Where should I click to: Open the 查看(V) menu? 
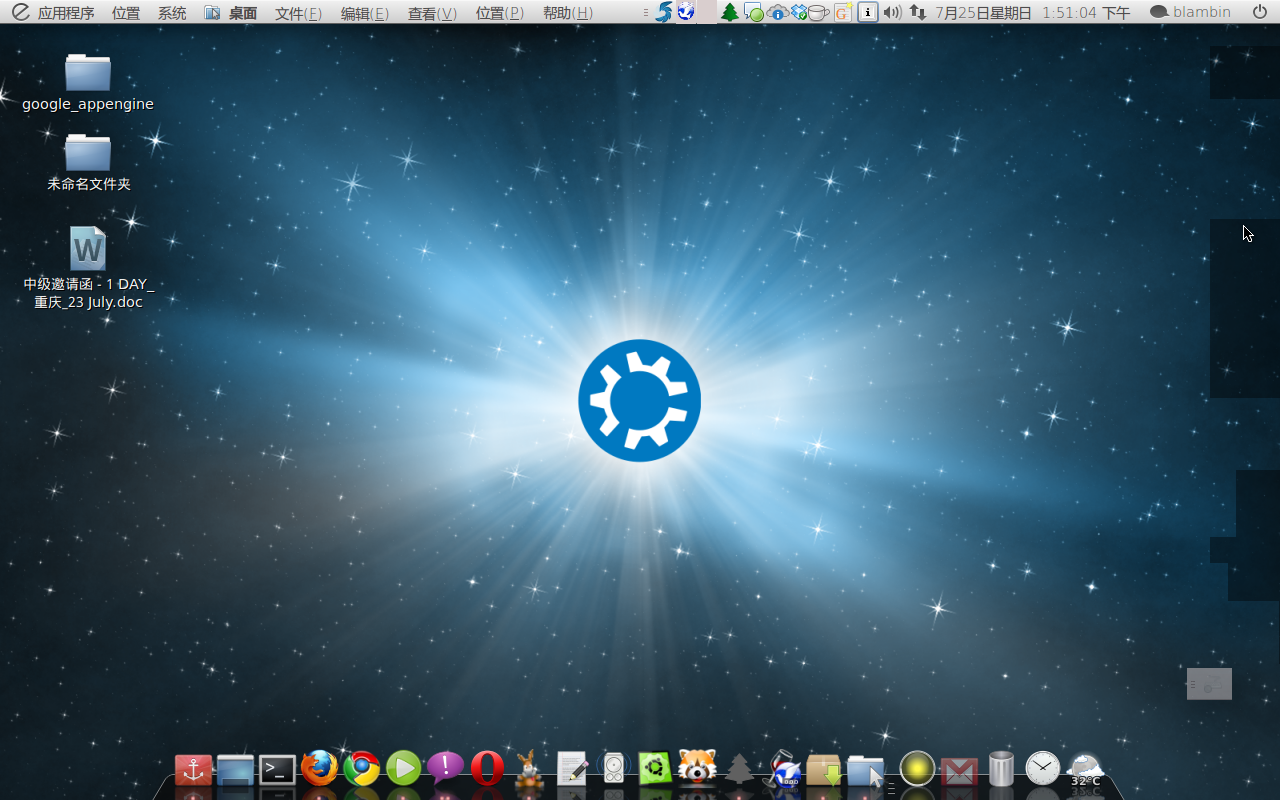tap(432, 13)
